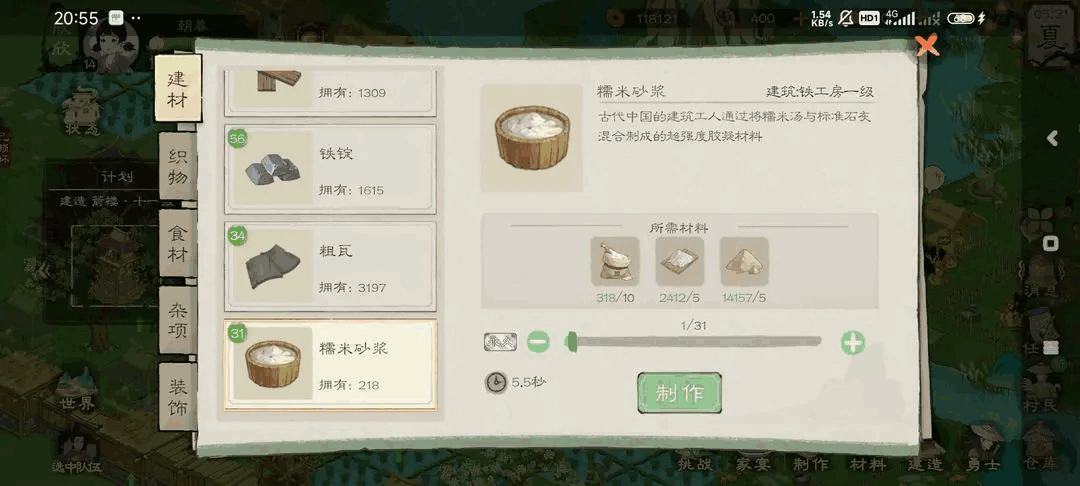The height and width of the screenshot is (486, 1080).
Task: Click the rice sack ingredient icon
Action: 615,262
